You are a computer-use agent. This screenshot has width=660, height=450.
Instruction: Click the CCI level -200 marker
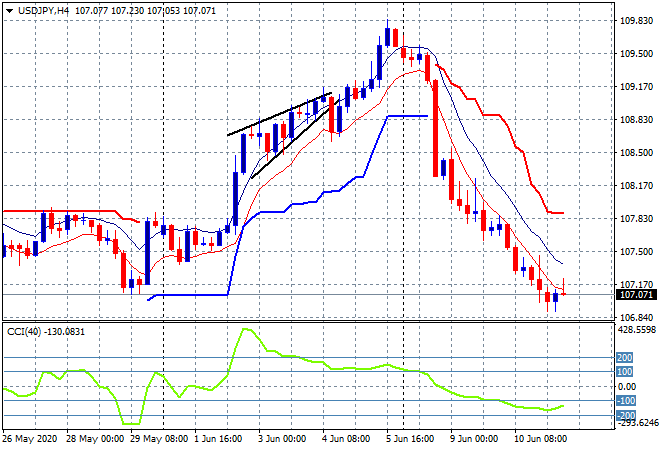pyautogui.click(x=626, y=416)
